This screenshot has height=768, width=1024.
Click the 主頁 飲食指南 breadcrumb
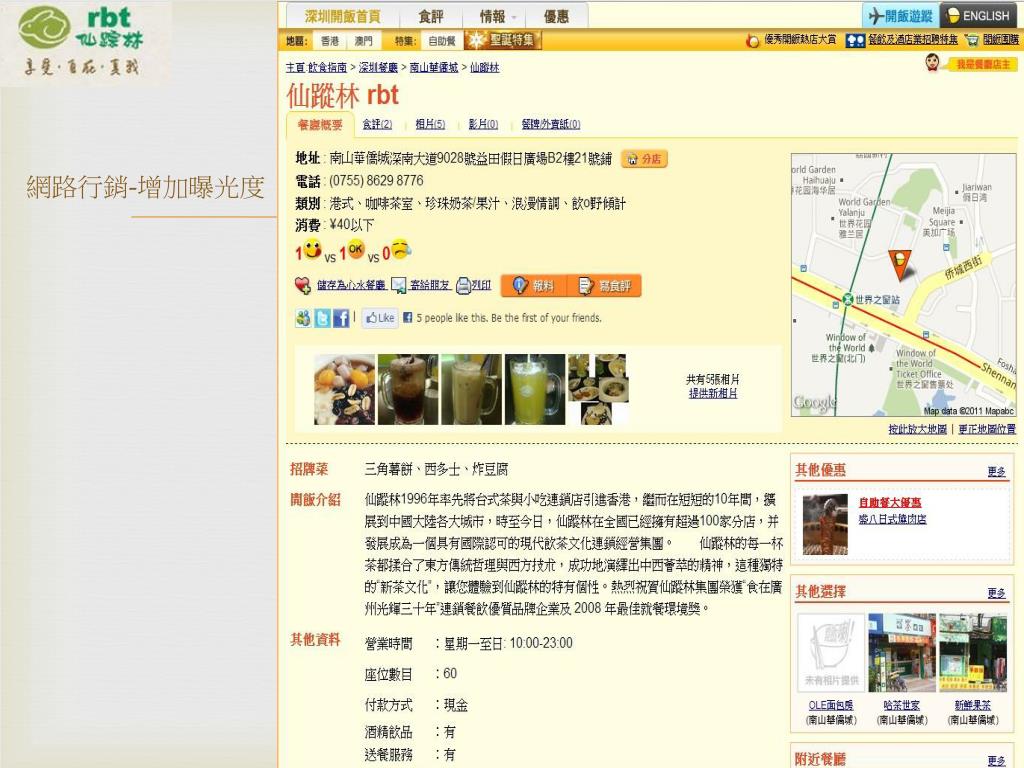(316, 67)
